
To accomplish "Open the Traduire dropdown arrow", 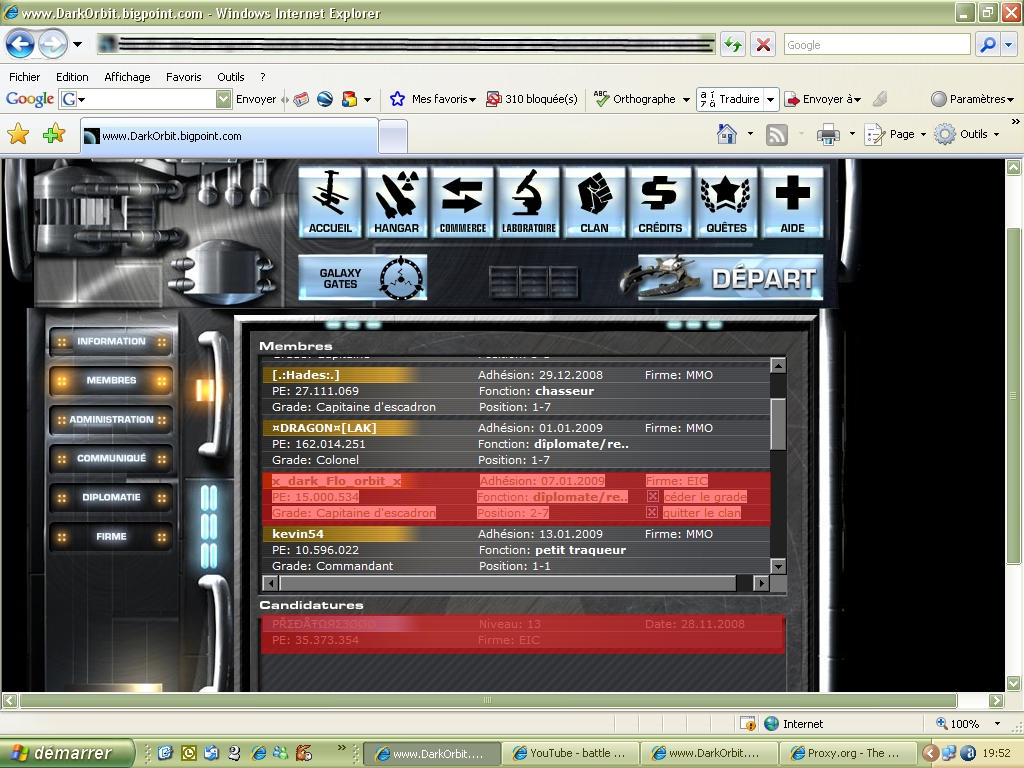I will pyautogui.click(x=771, y=99).
